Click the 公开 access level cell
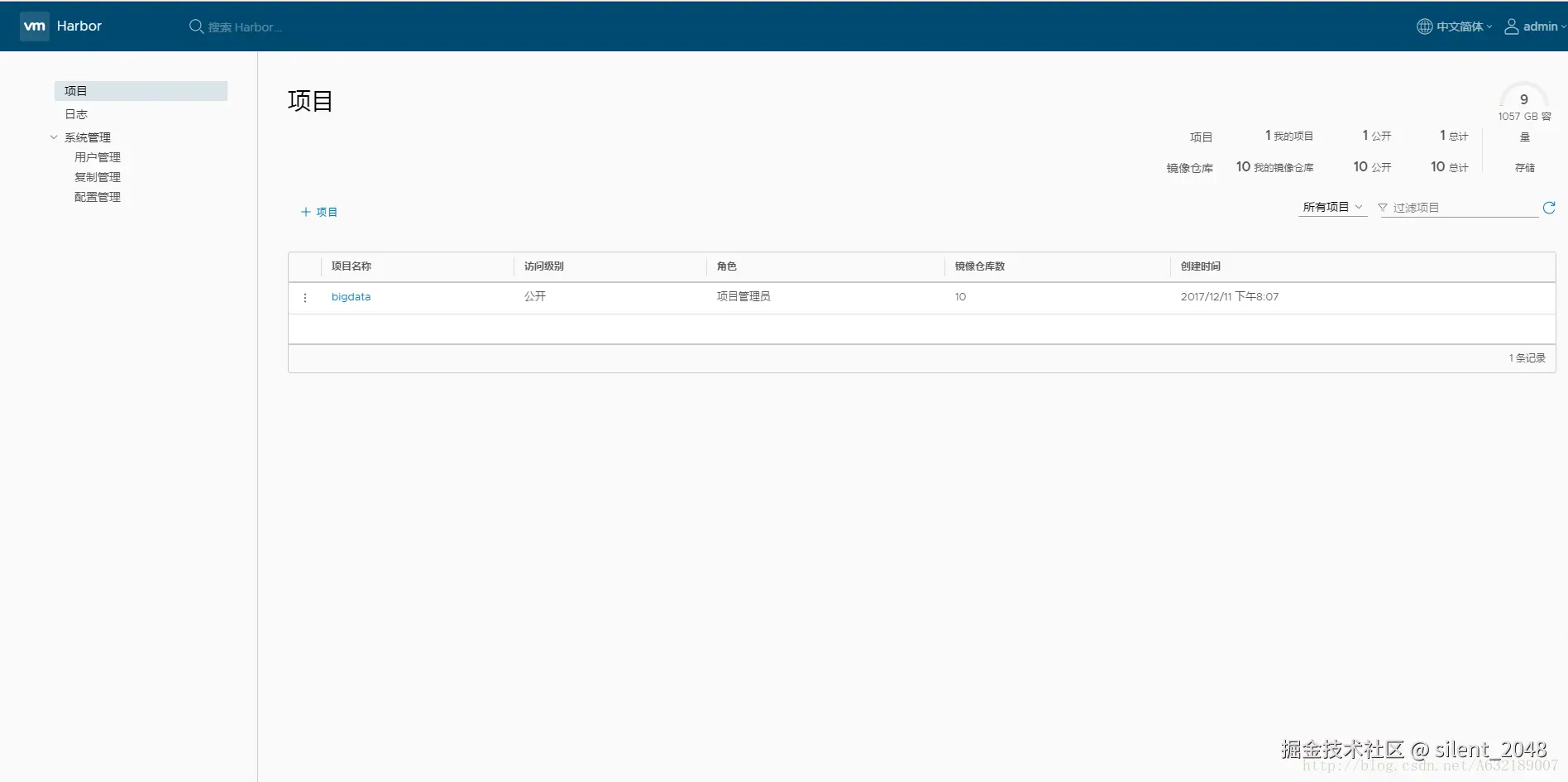The height and width of the screenshot is (782, 1568). tap(535, 296)
